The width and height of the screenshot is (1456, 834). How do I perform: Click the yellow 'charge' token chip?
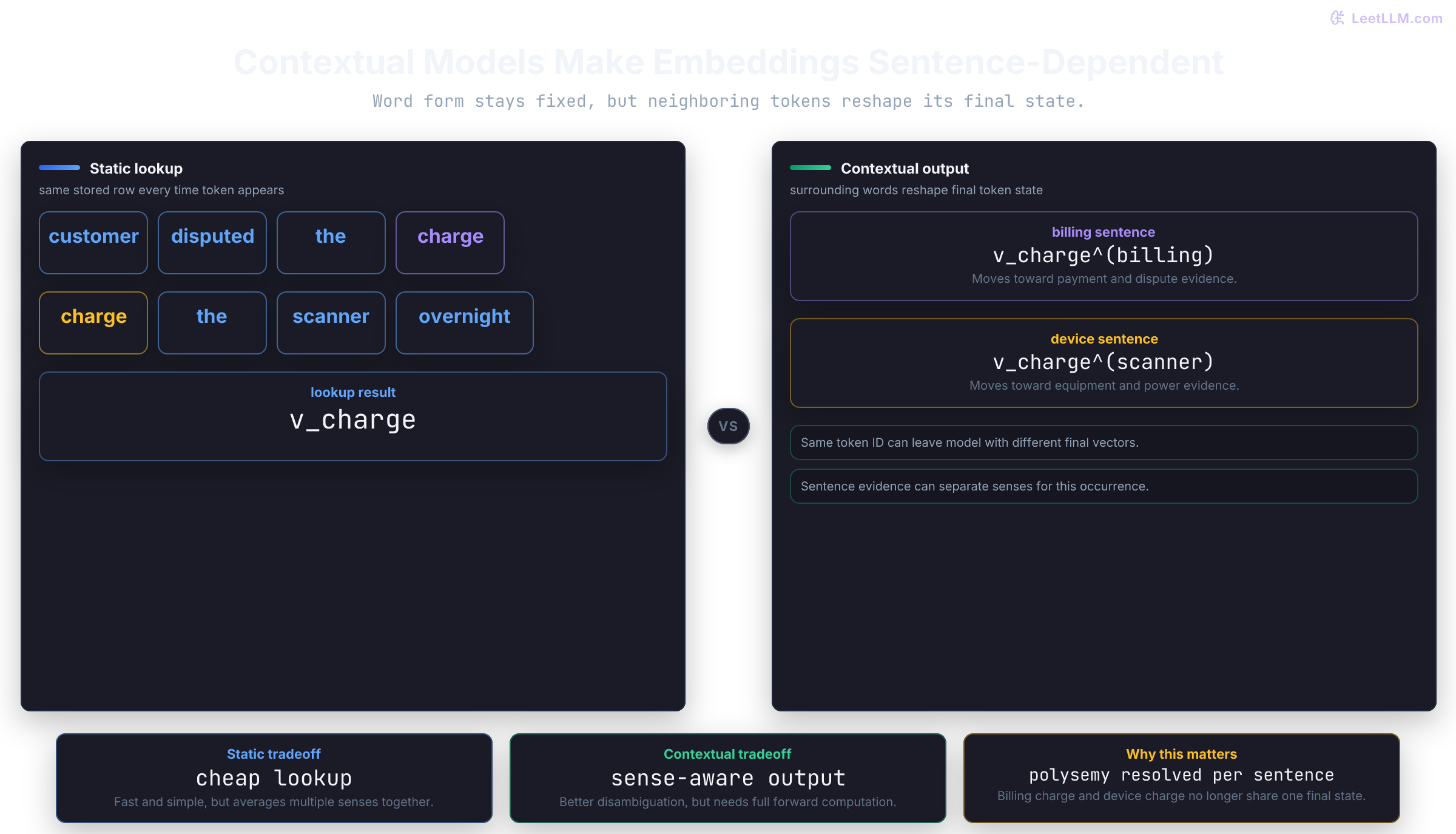pos(93,322)
